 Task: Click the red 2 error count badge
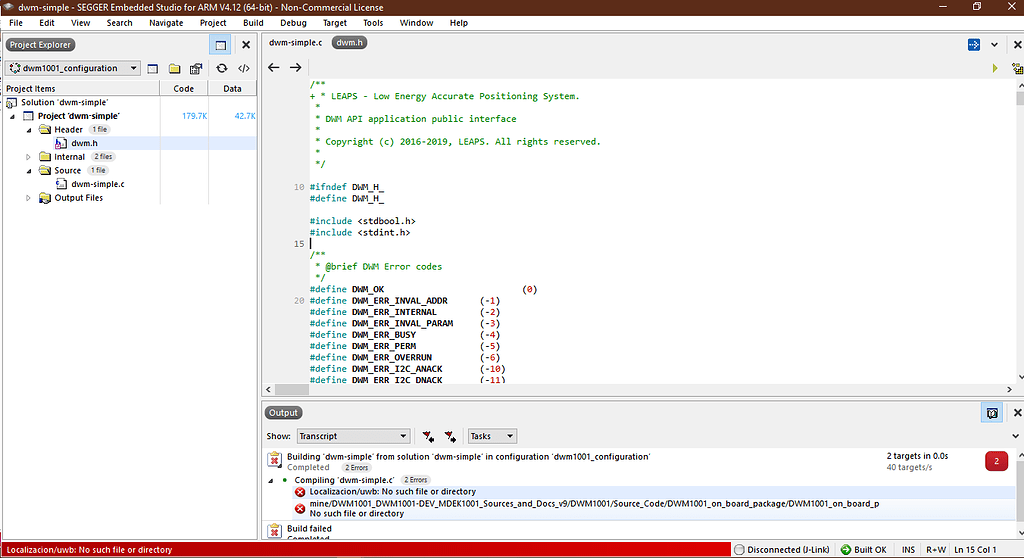996,461
